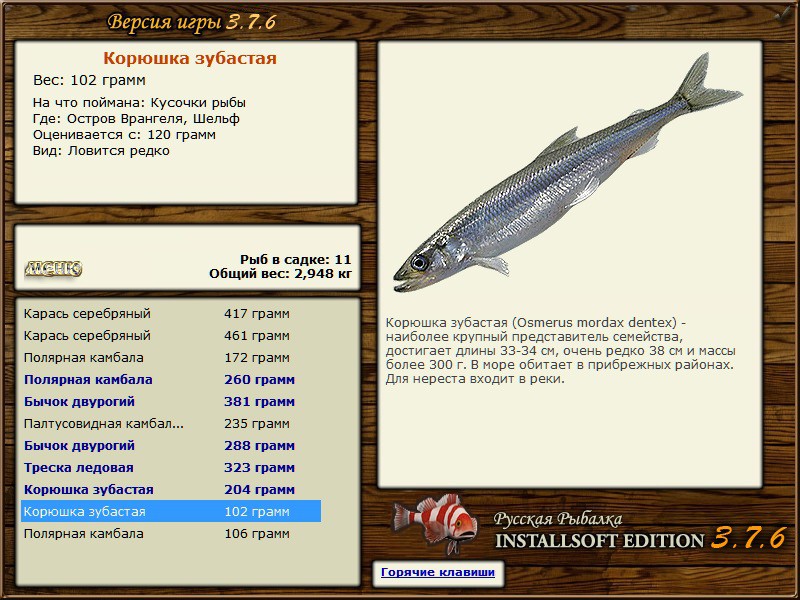Click Где: Остров Врангеля, Шельф line
This screenshot has height=600, width=800.
coord(136,119)
